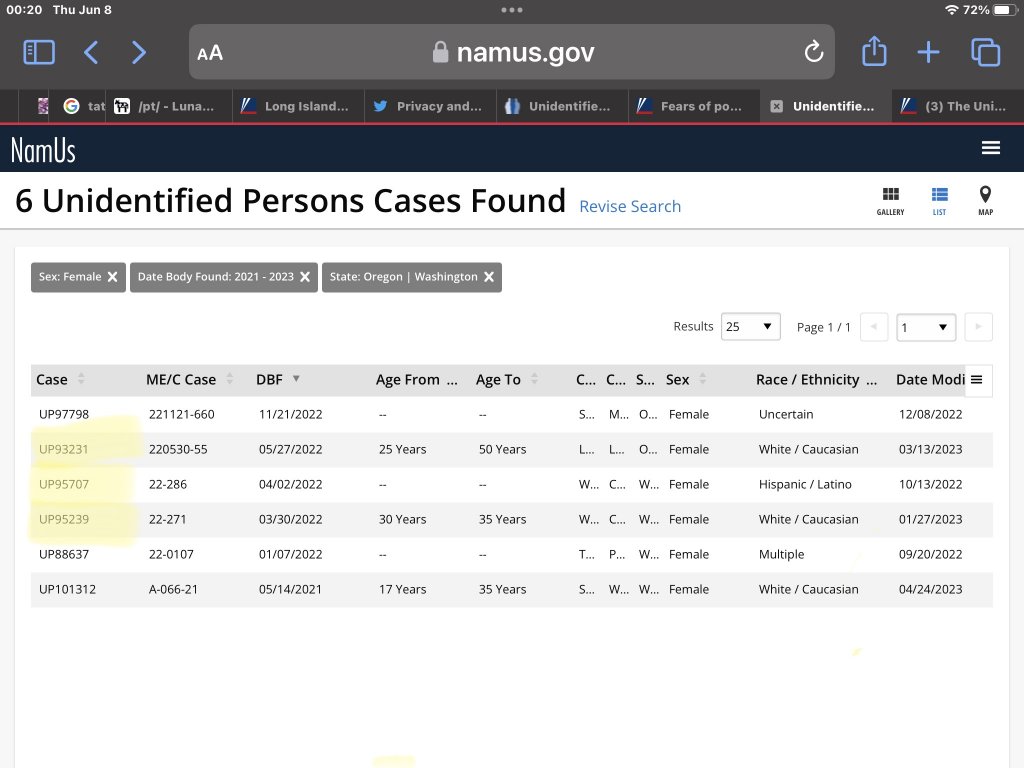Screen dimensions: 1024x768
Task: Remove the Date Body Found filter
Action: (x=307, y=277)
